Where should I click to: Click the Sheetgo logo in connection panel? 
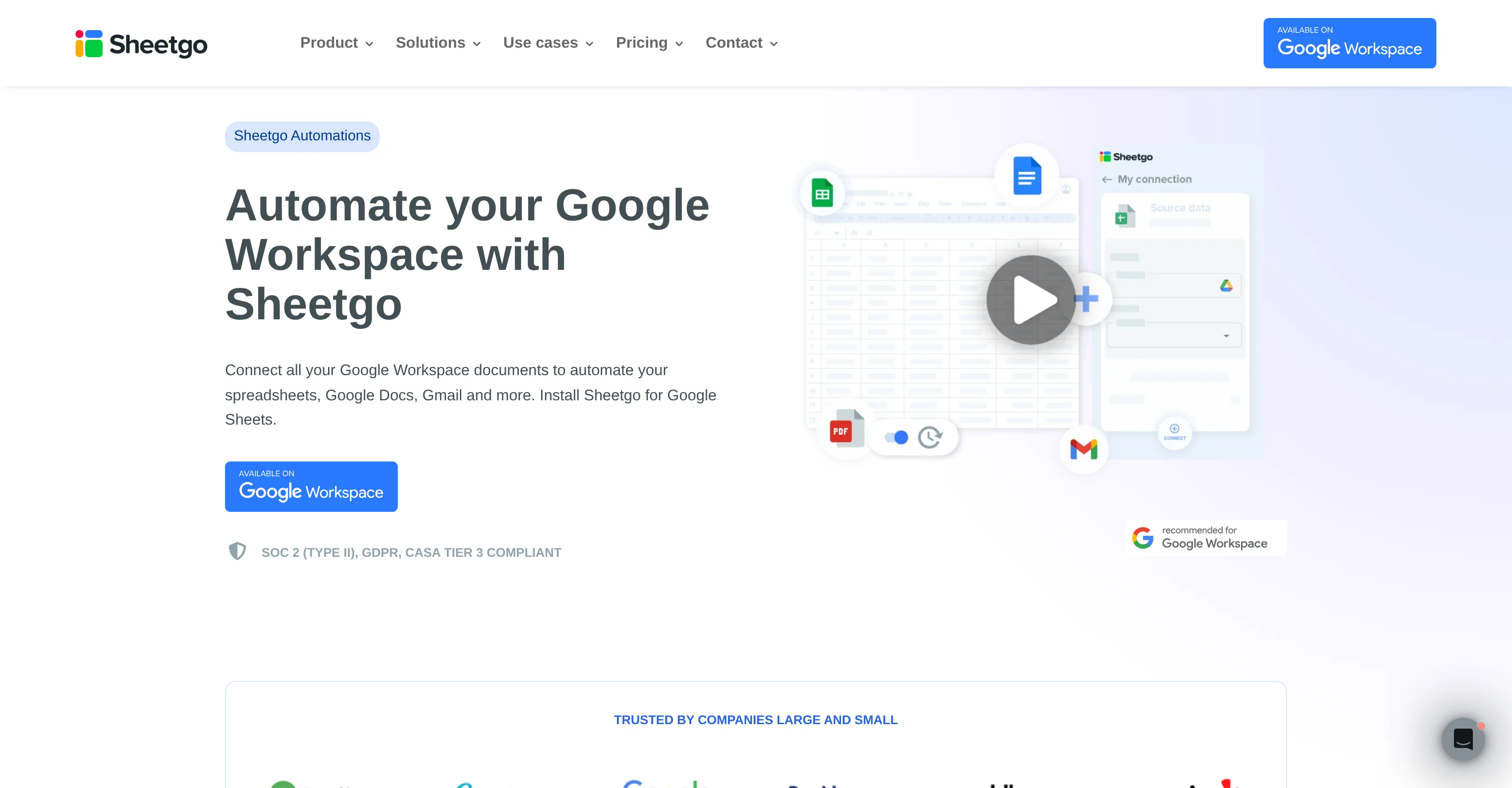pos(1126,157)
